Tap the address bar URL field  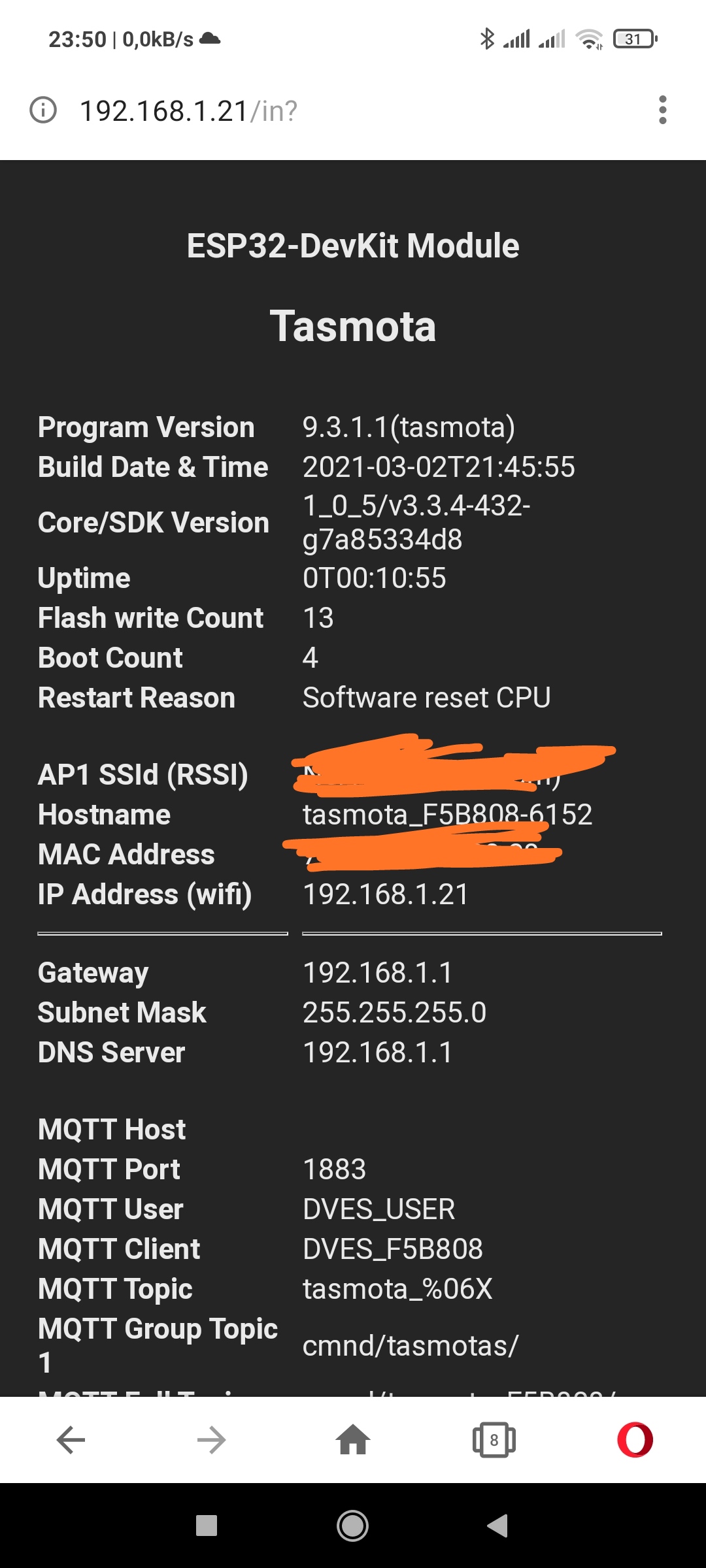[x=188, y=110]
